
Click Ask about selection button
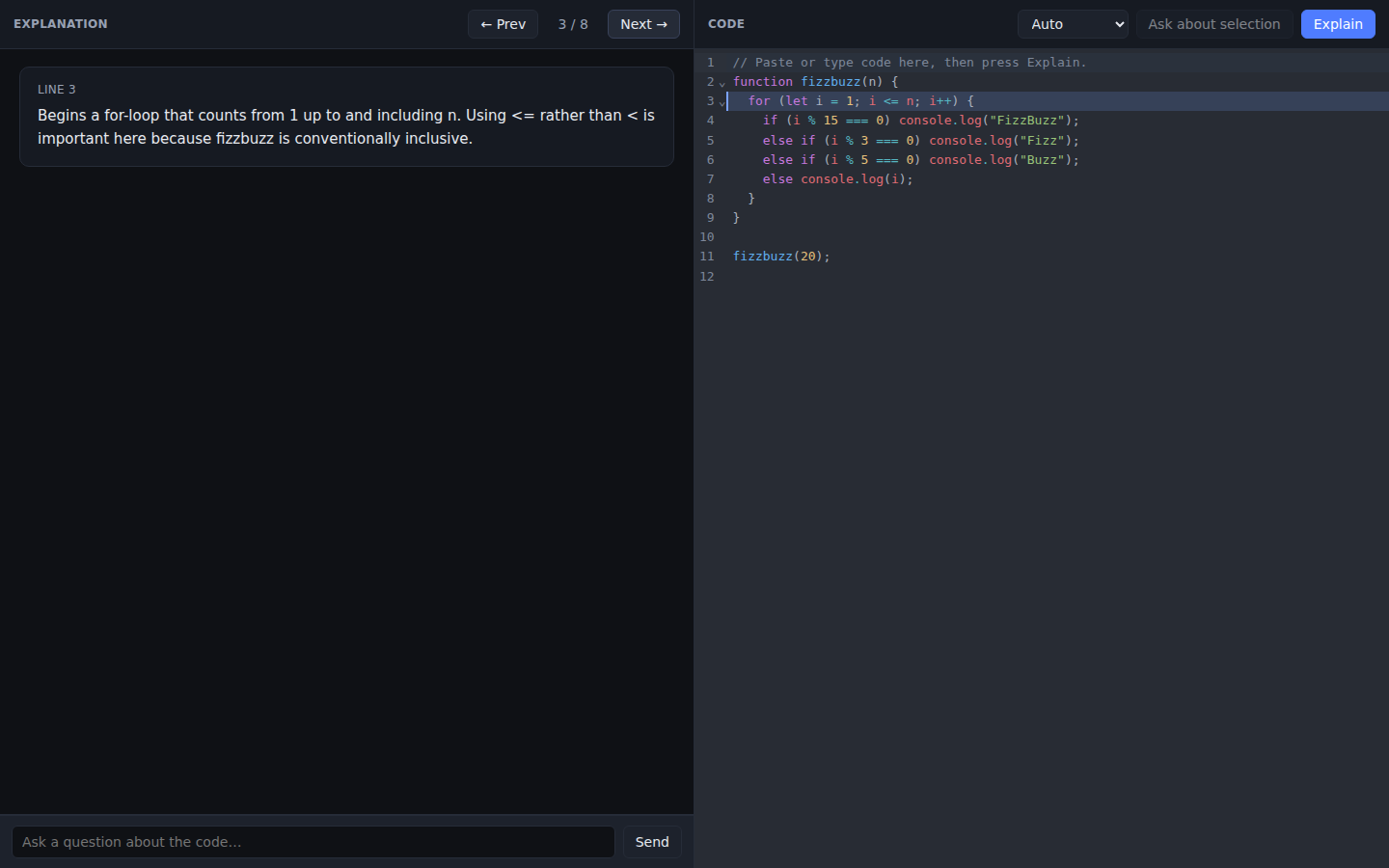point(1213,24)
